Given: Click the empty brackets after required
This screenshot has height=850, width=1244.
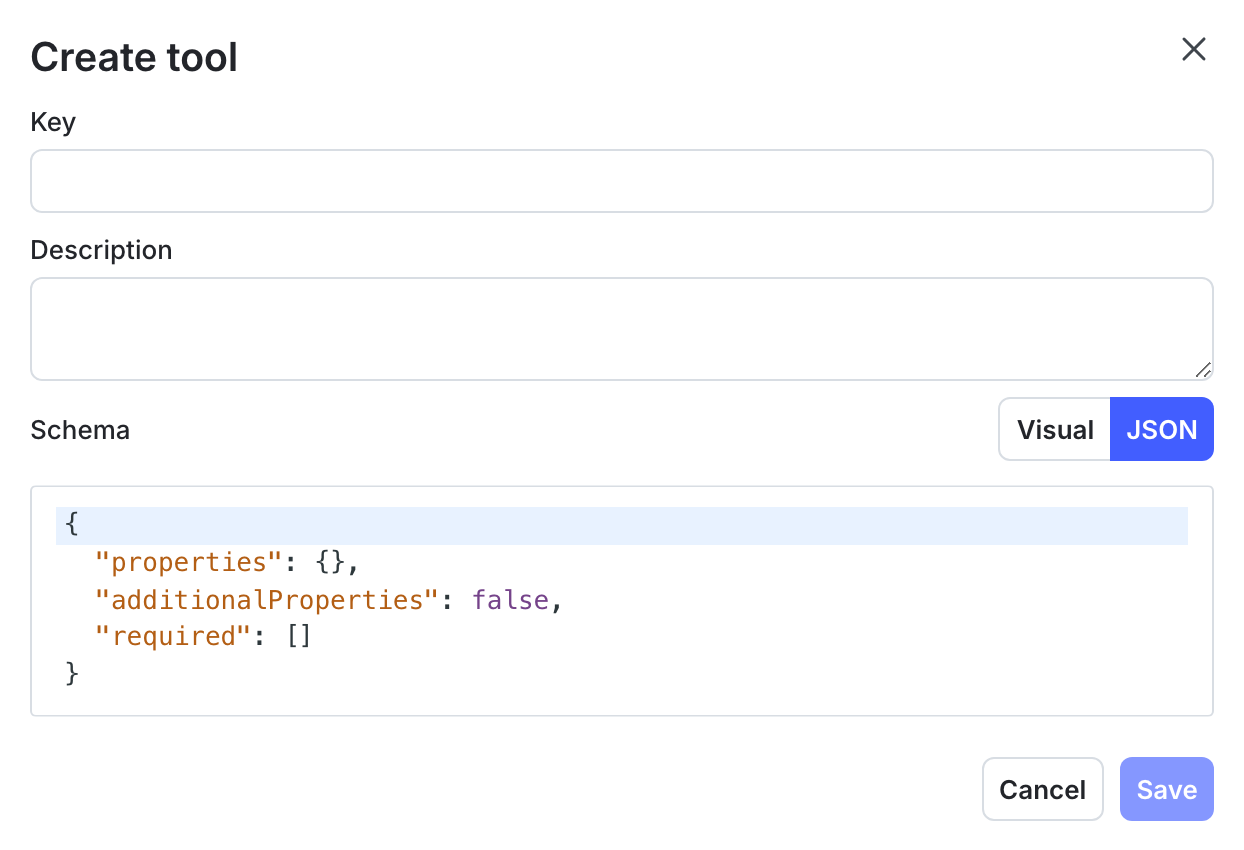Looking at the screenshot, I should point(297,636).
